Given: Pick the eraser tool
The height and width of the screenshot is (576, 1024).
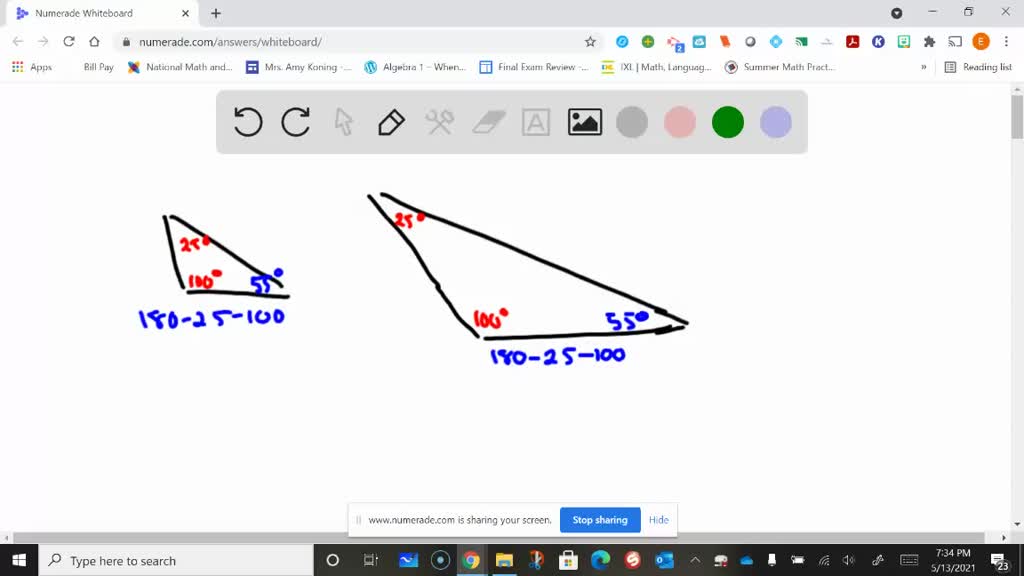Looking at the screenshot, I should 487,122.
